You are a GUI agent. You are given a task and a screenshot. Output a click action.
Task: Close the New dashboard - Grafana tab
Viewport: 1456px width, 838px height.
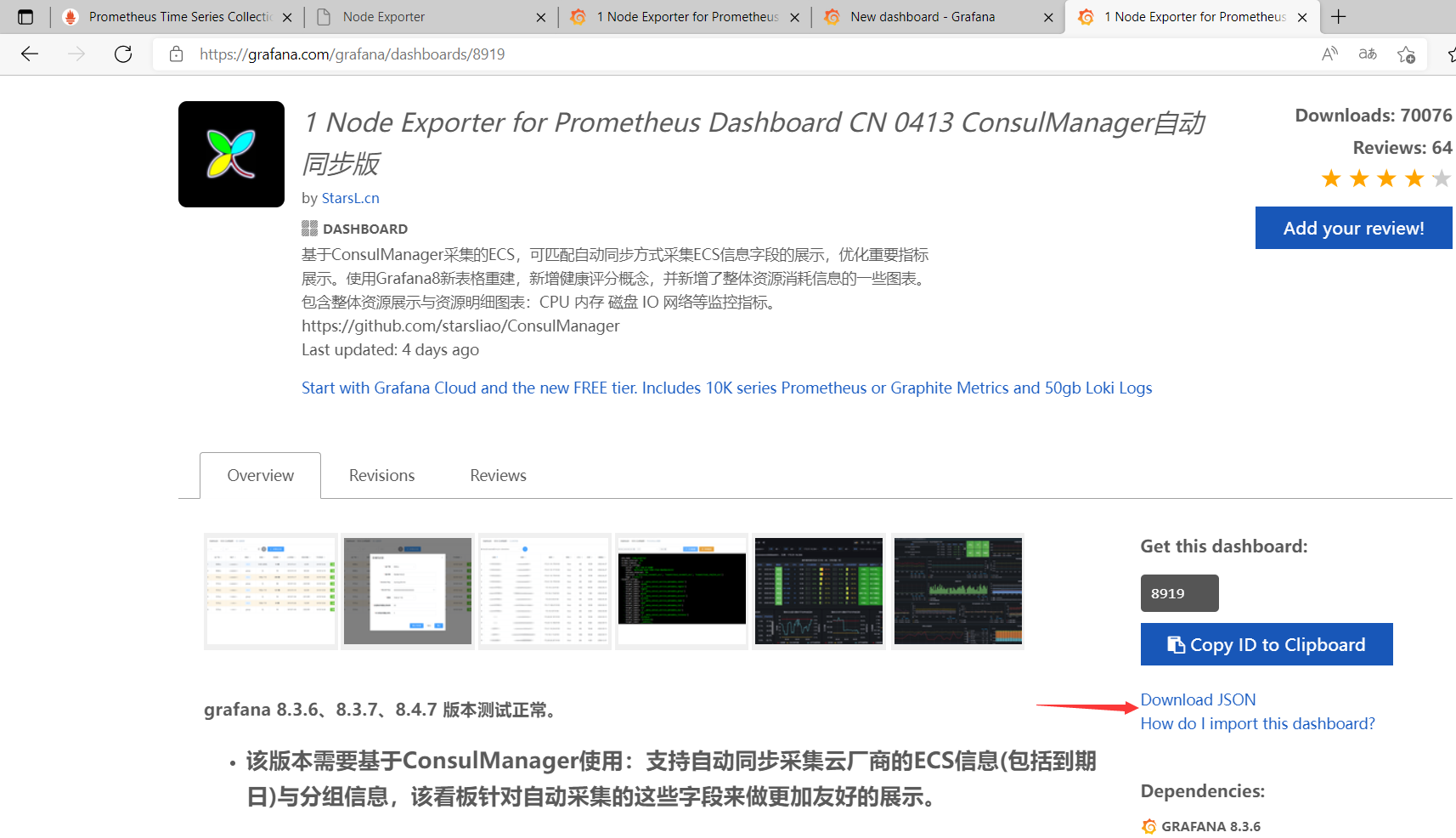click(x=1048, y=17)
